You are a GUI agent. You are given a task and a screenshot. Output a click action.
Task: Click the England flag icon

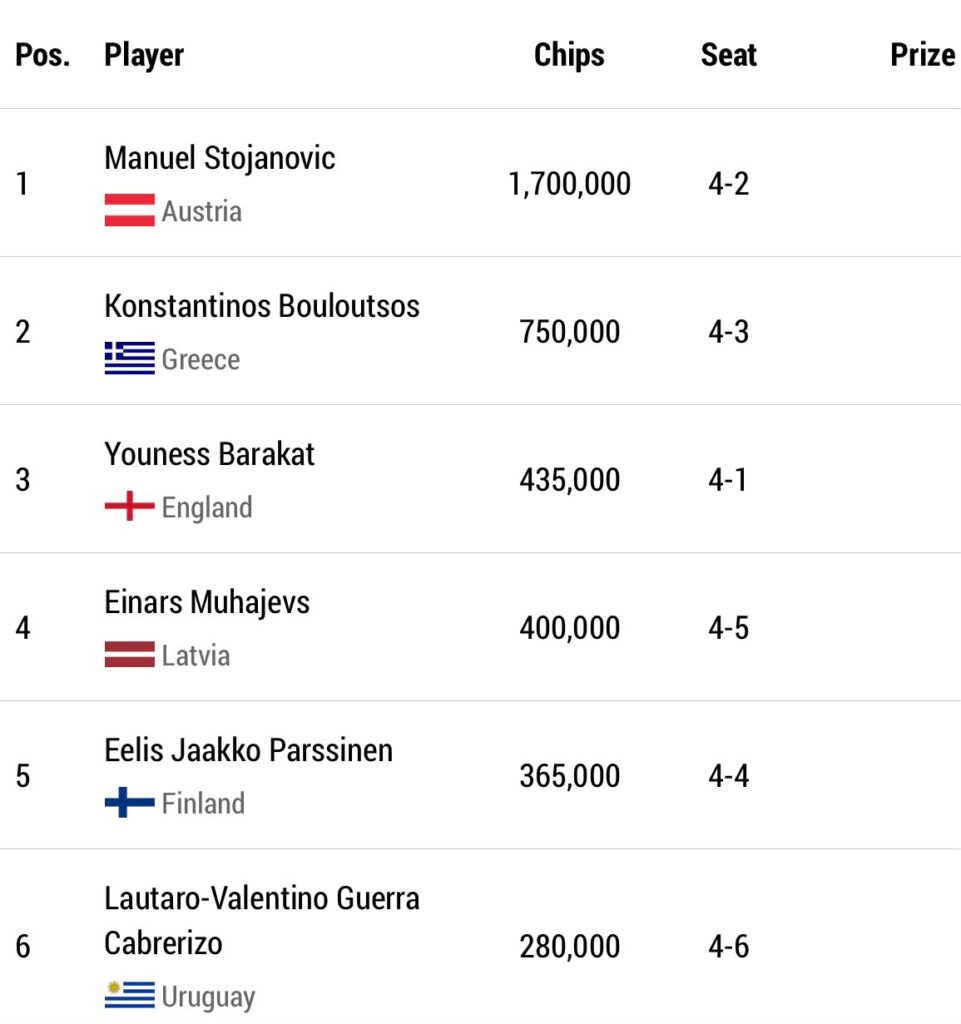[129, 506]
